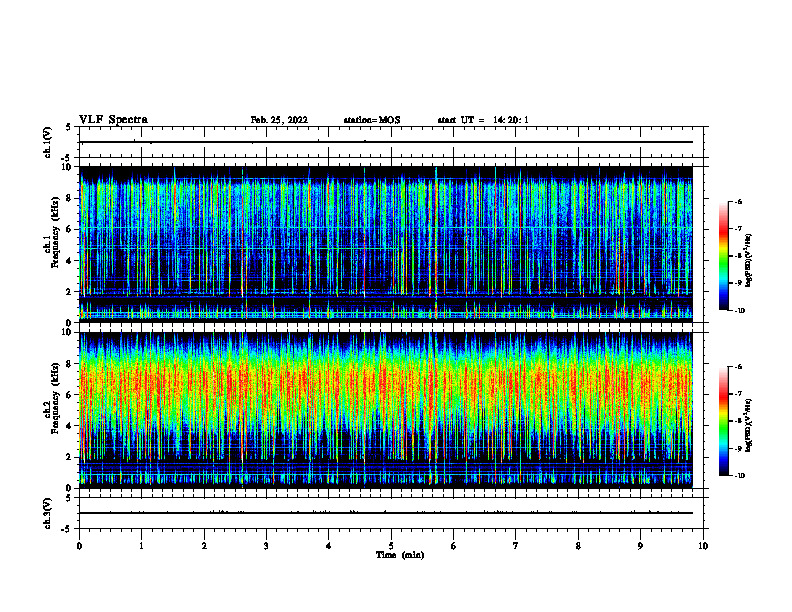Image resolution: width=792 pixels, height=612 pixels.
Task: Click the "6" minute tick on the time axis
Action: 454,546
